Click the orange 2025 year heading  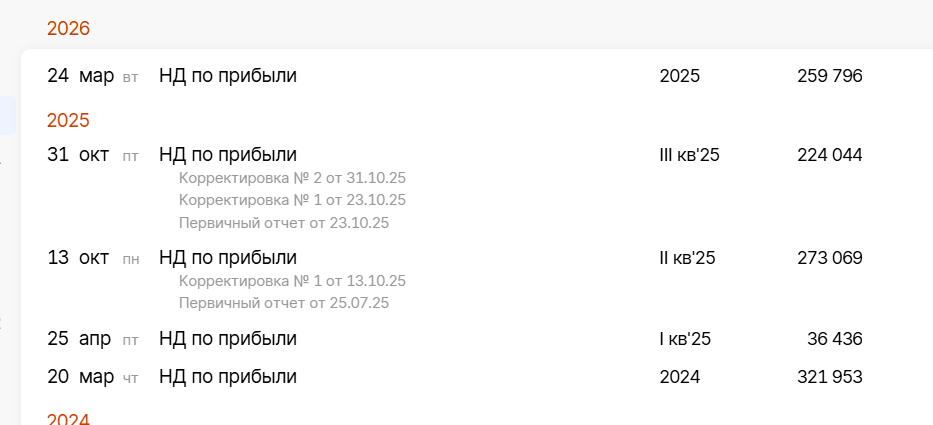coord(68,120)
